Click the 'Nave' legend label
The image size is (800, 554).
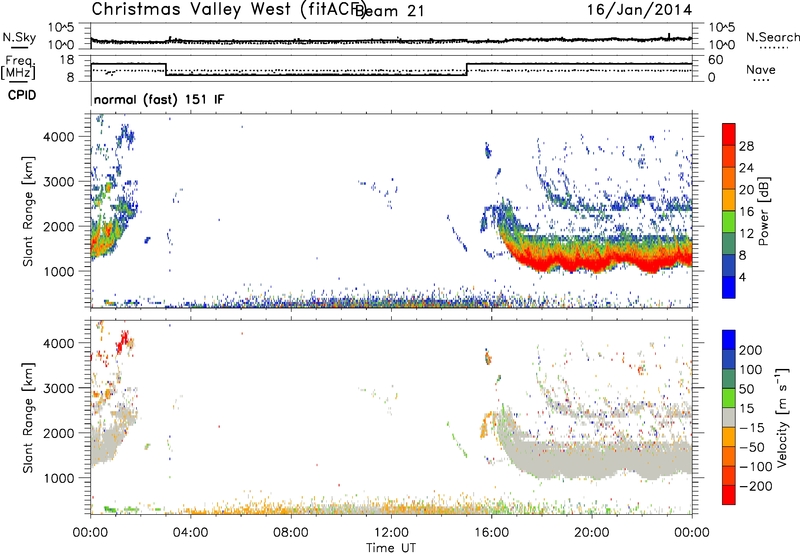761,69
